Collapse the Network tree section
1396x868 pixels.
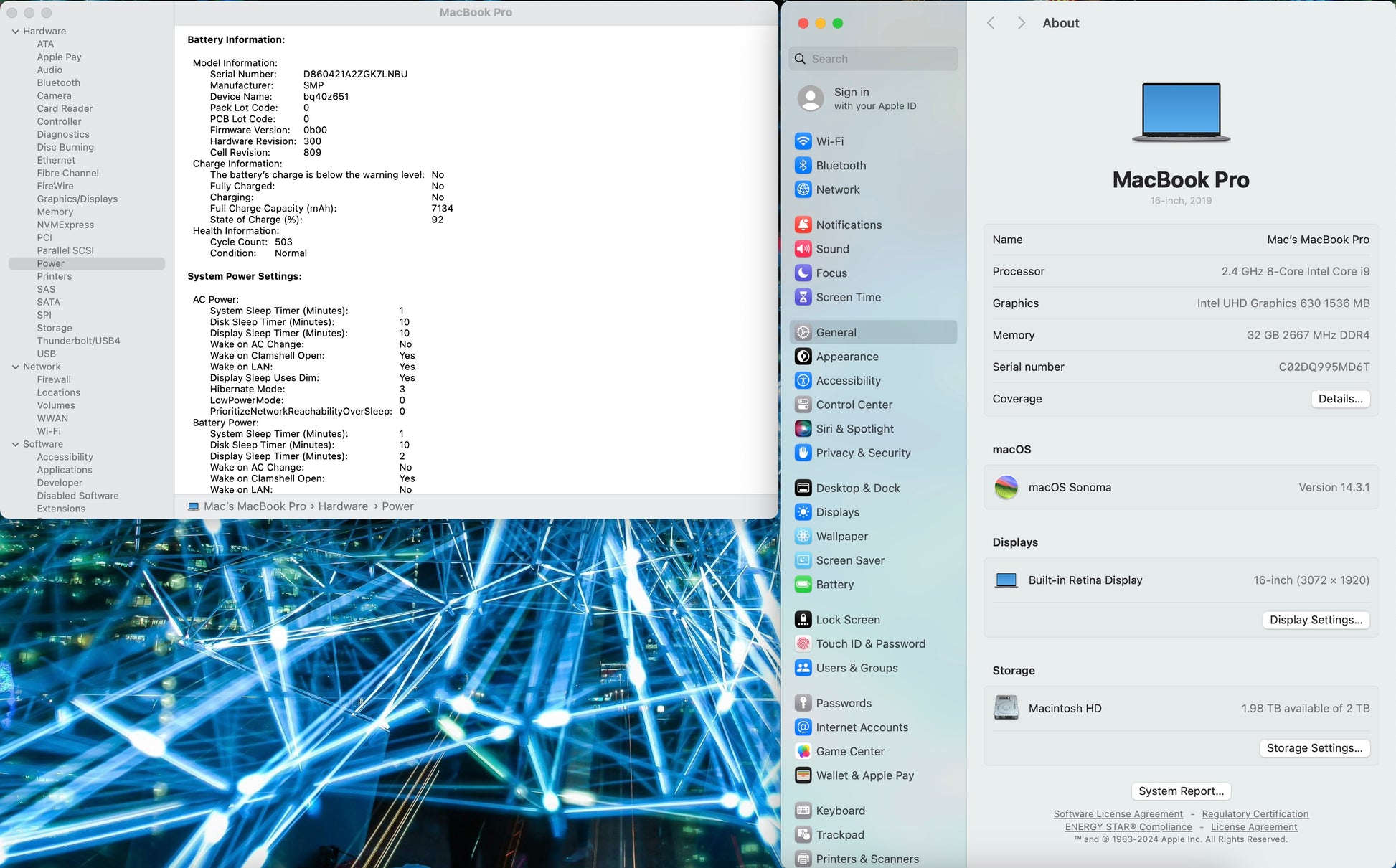(15, 367)
